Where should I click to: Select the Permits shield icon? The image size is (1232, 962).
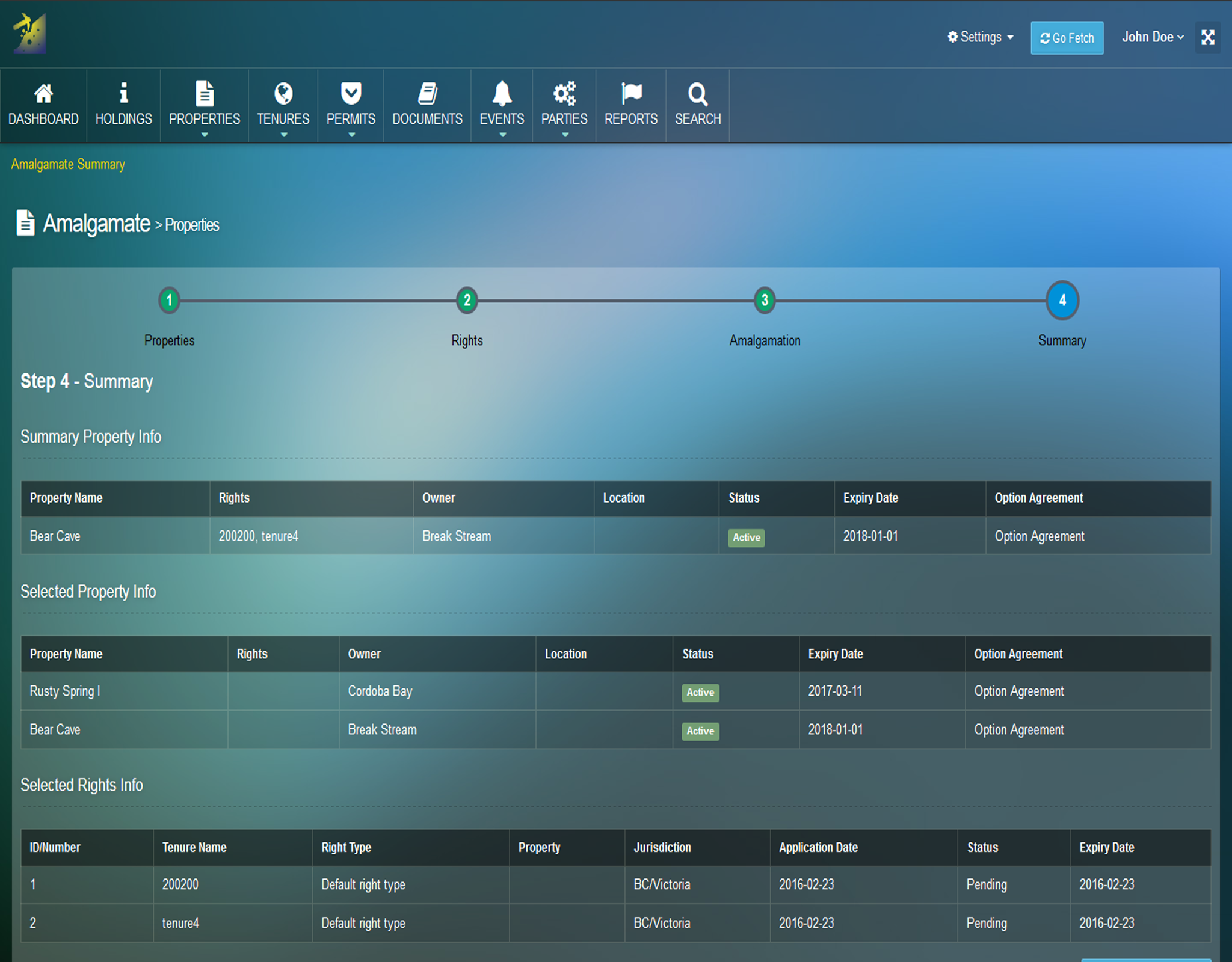point(351,93)
